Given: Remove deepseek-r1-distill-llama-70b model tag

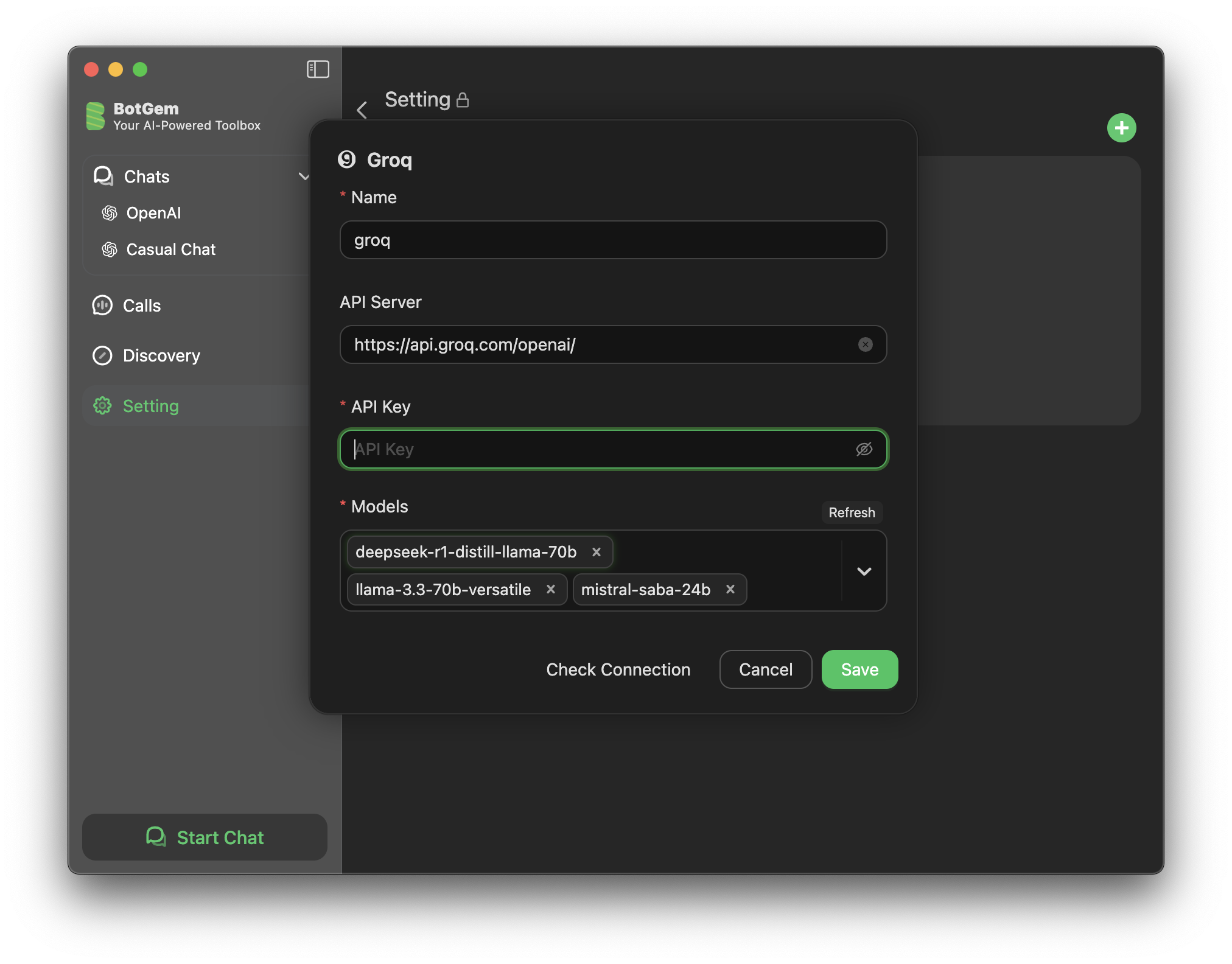Looking at the screenshot, I should pos(597,552).
